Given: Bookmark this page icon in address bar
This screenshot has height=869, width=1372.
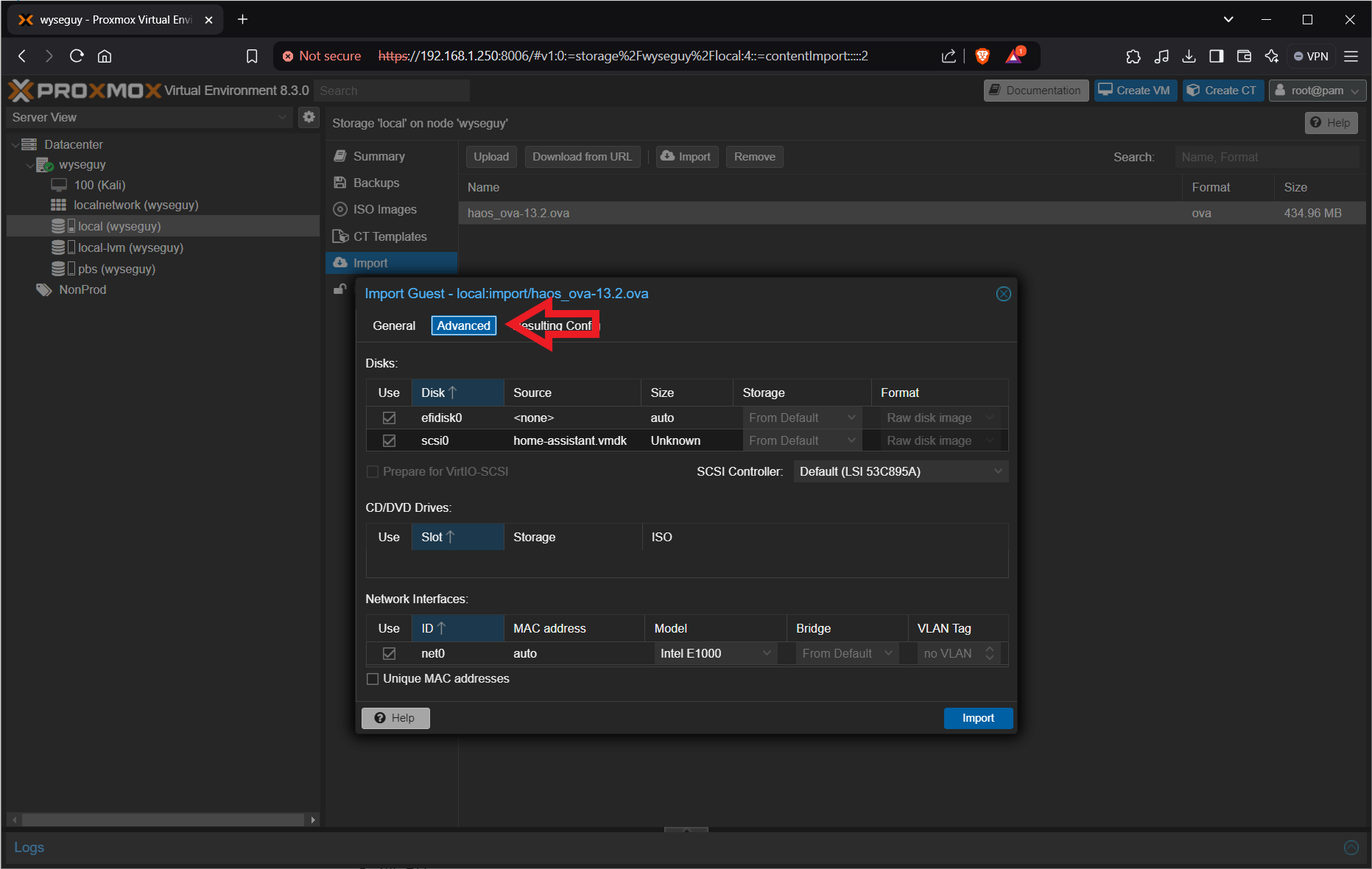Looking at the screenshot, I should [x=252, y=56].
